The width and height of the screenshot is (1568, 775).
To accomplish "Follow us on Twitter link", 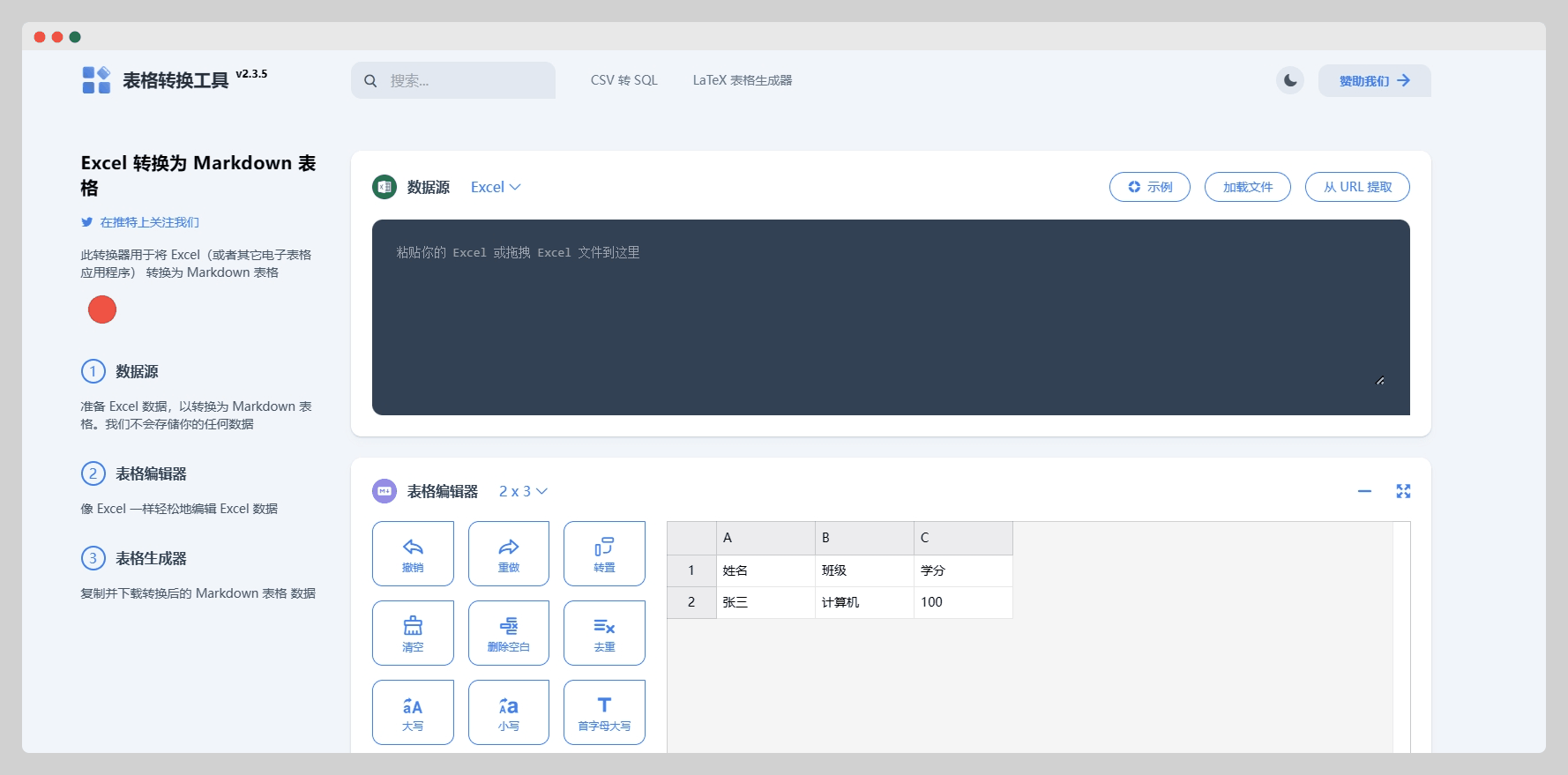I will pyautogui.click(x=149, y=222).
